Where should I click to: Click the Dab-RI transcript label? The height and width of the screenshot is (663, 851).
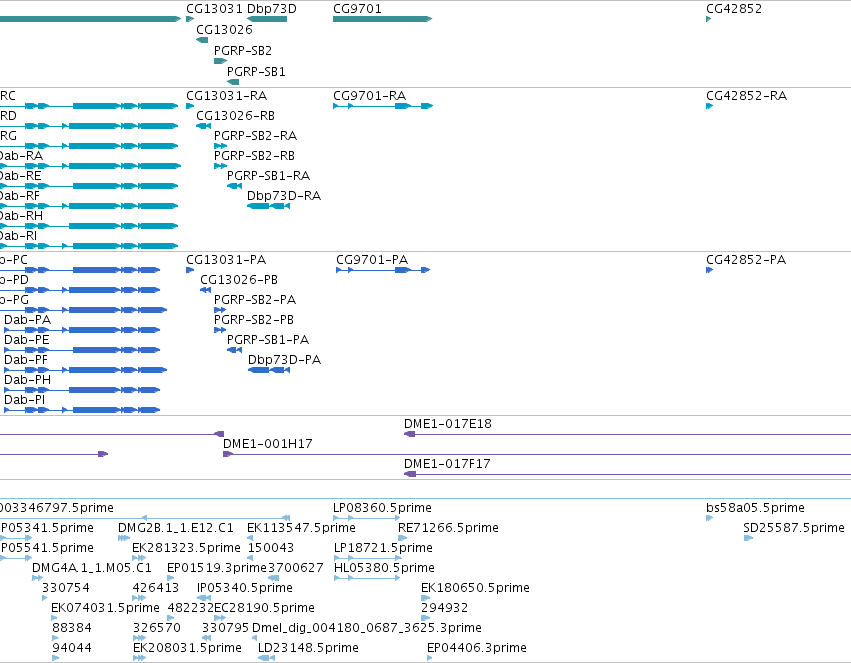tap(18, 236)
